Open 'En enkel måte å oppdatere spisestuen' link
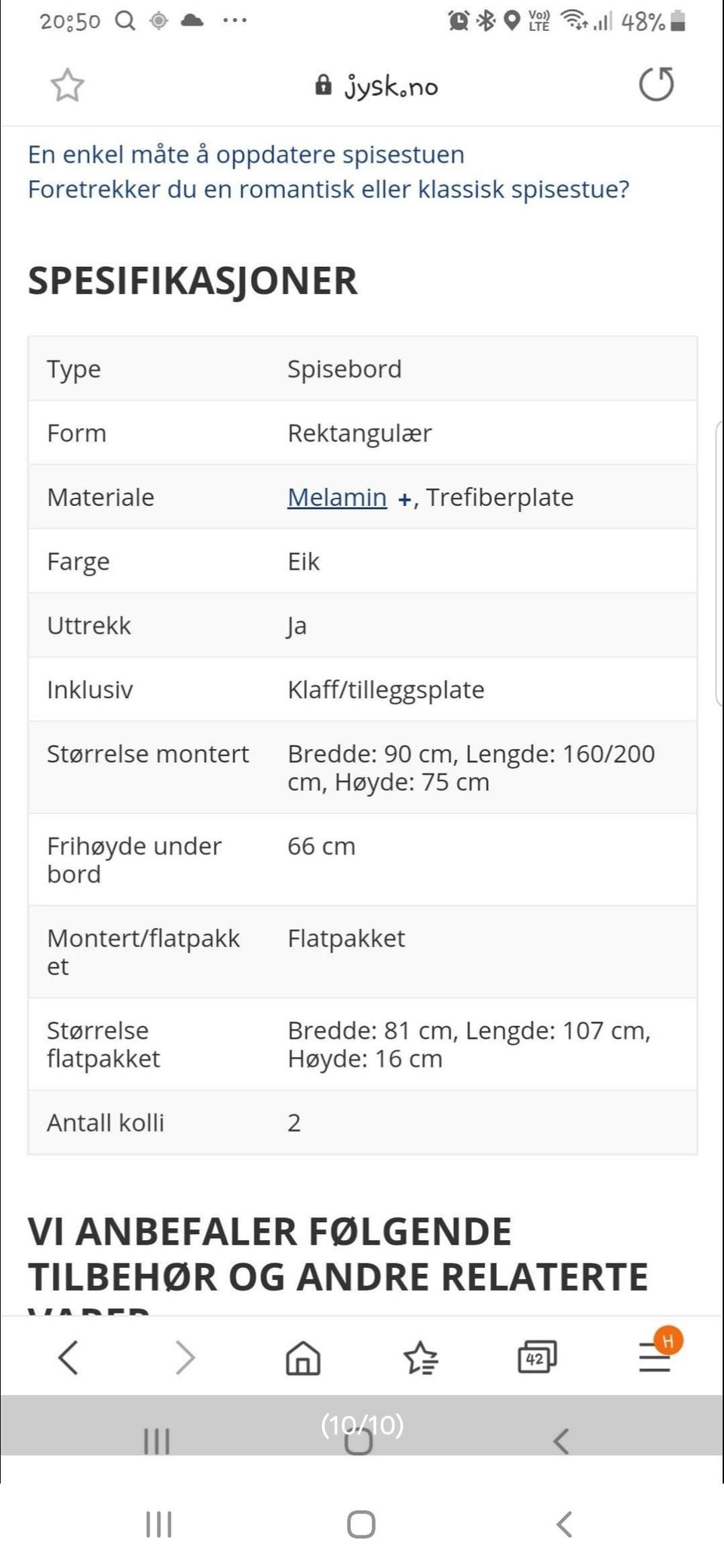This screenshot has width=724, height=1568. 247,154
